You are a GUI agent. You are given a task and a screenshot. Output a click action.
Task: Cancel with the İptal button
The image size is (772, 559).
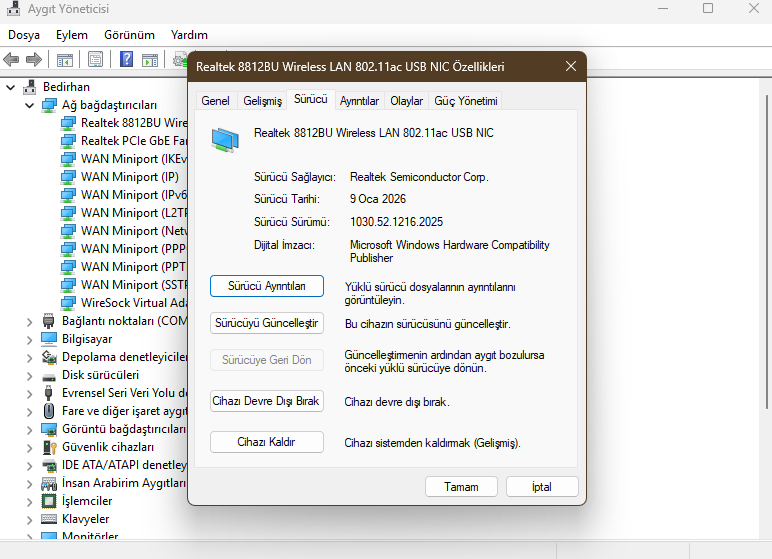[x=542, y=487]
